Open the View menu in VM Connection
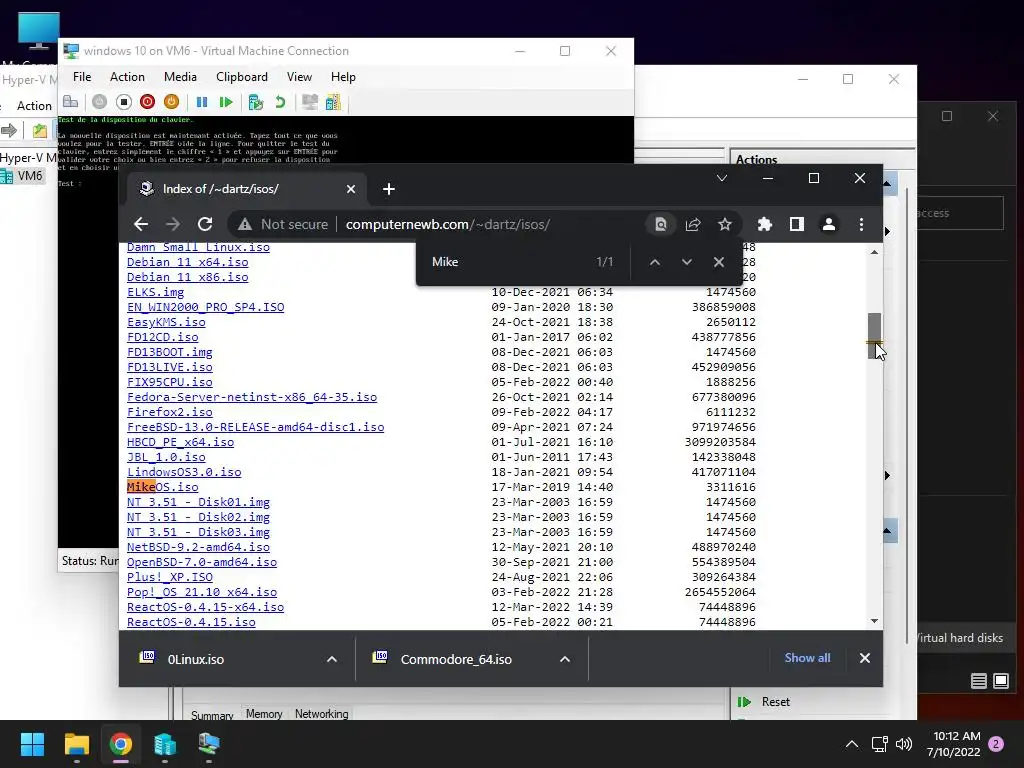Image resolution: width=1024 pixels, height=768 pixels. (x=299, y=77)
